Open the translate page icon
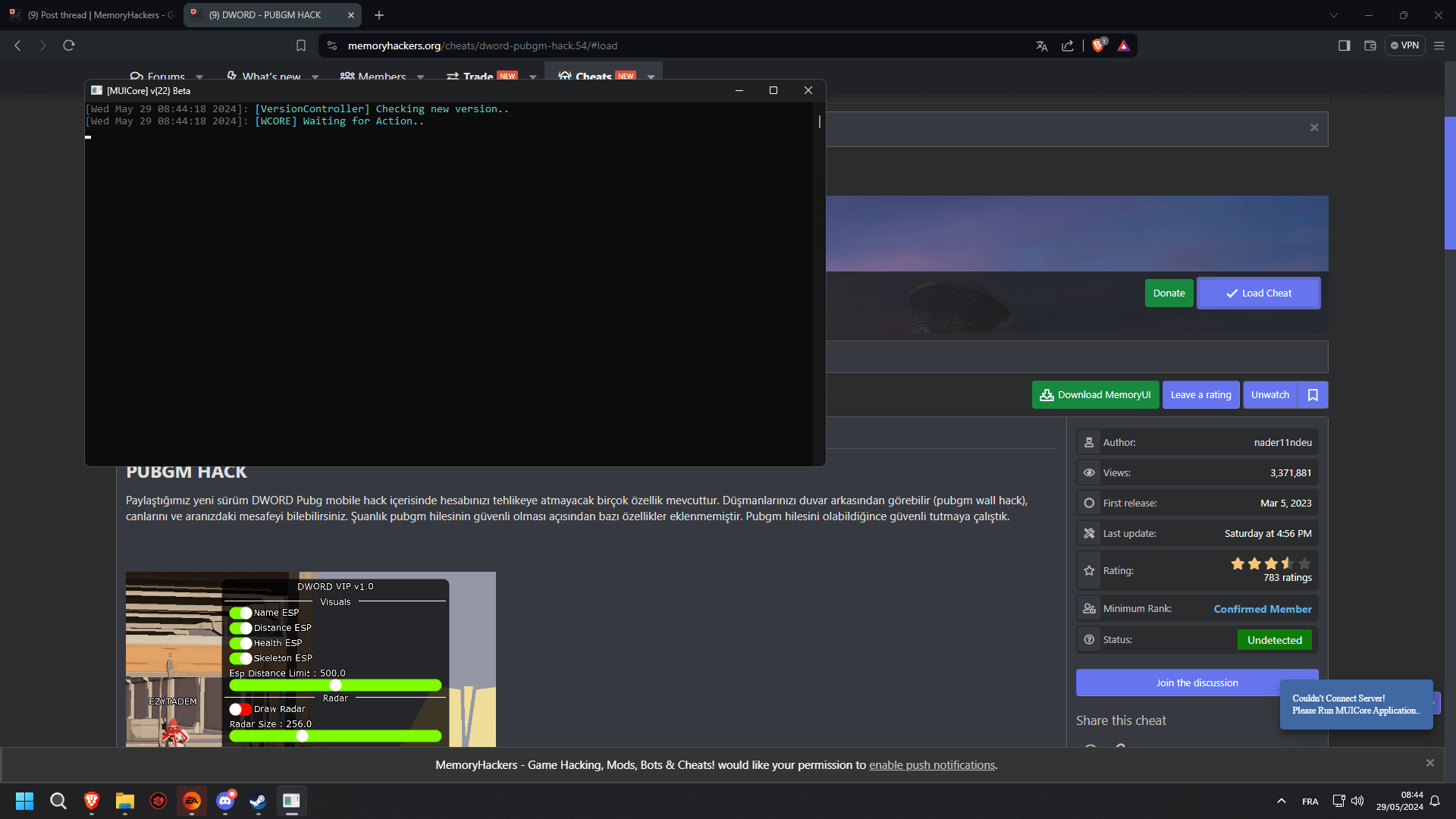This screenshot has height=819, width=1456. point(1042,45)
